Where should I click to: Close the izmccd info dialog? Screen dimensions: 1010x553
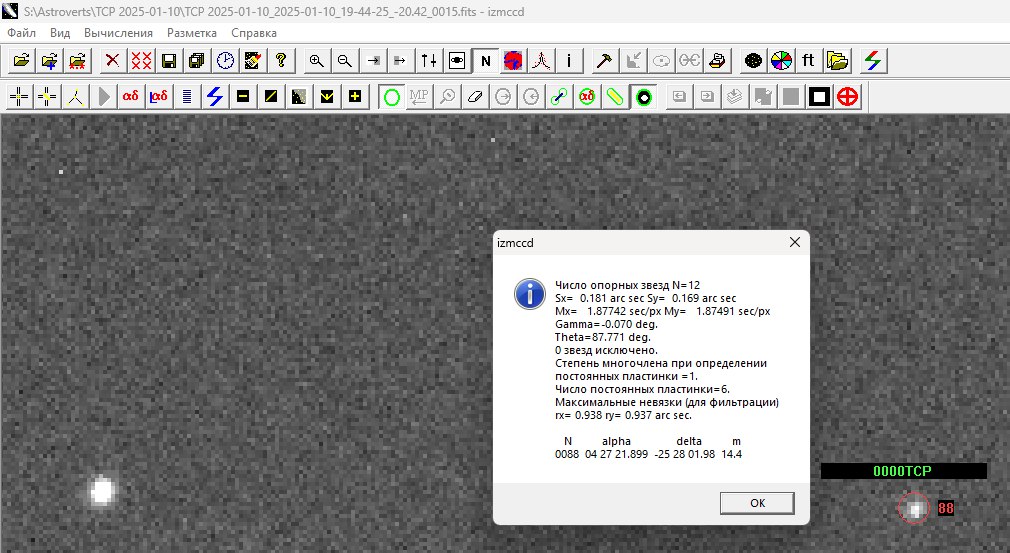[x=795, y=242]
